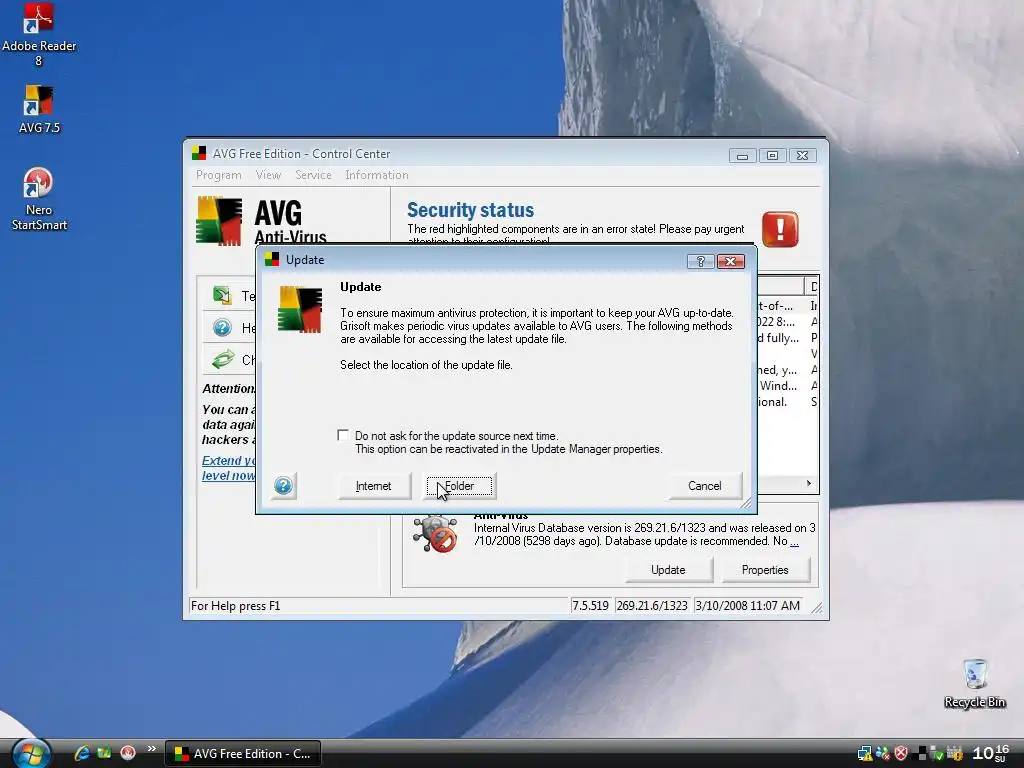
Task: Select the AVG 7.5 desktop shortcut
Action: (x=39, y=109)
